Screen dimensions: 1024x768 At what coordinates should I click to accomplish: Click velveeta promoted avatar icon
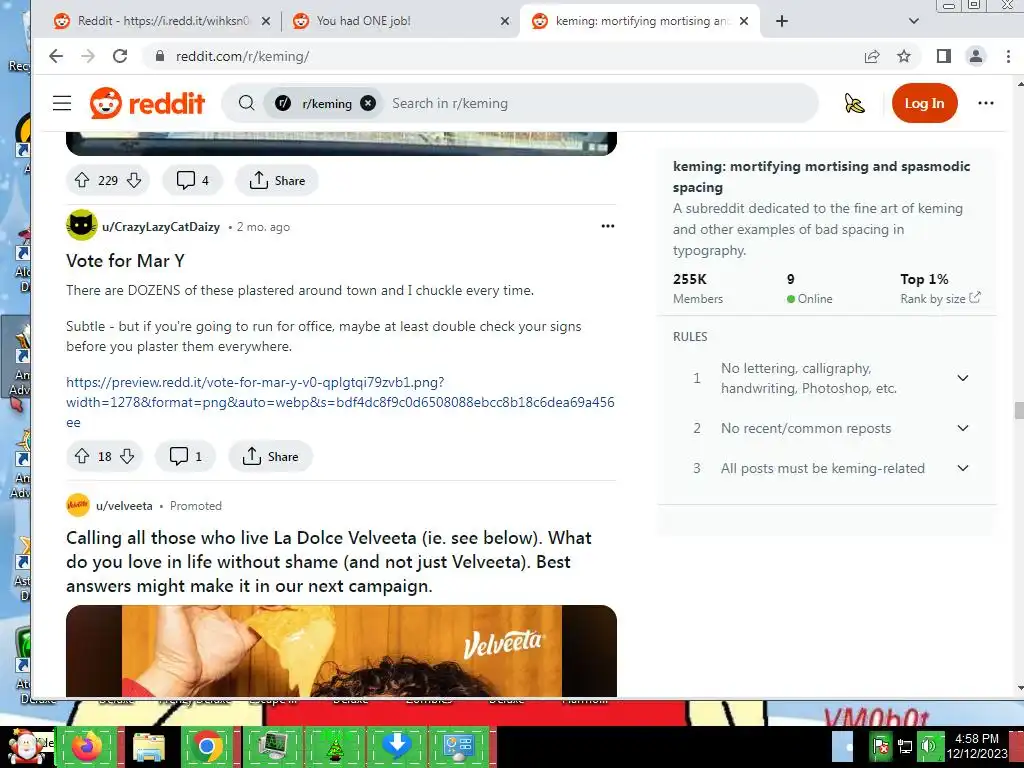tap(78, 505)
